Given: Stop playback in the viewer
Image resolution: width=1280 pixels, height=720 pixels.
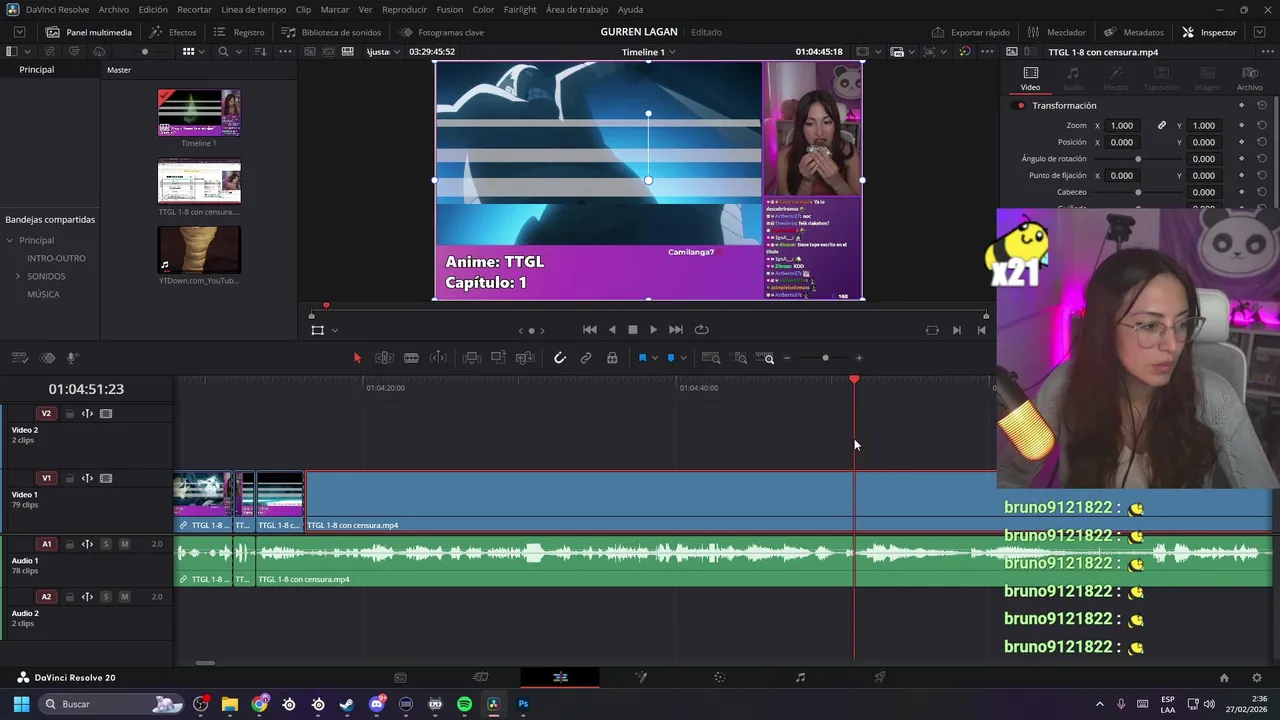Looking at the screenshot, I should tap(632, 330).
